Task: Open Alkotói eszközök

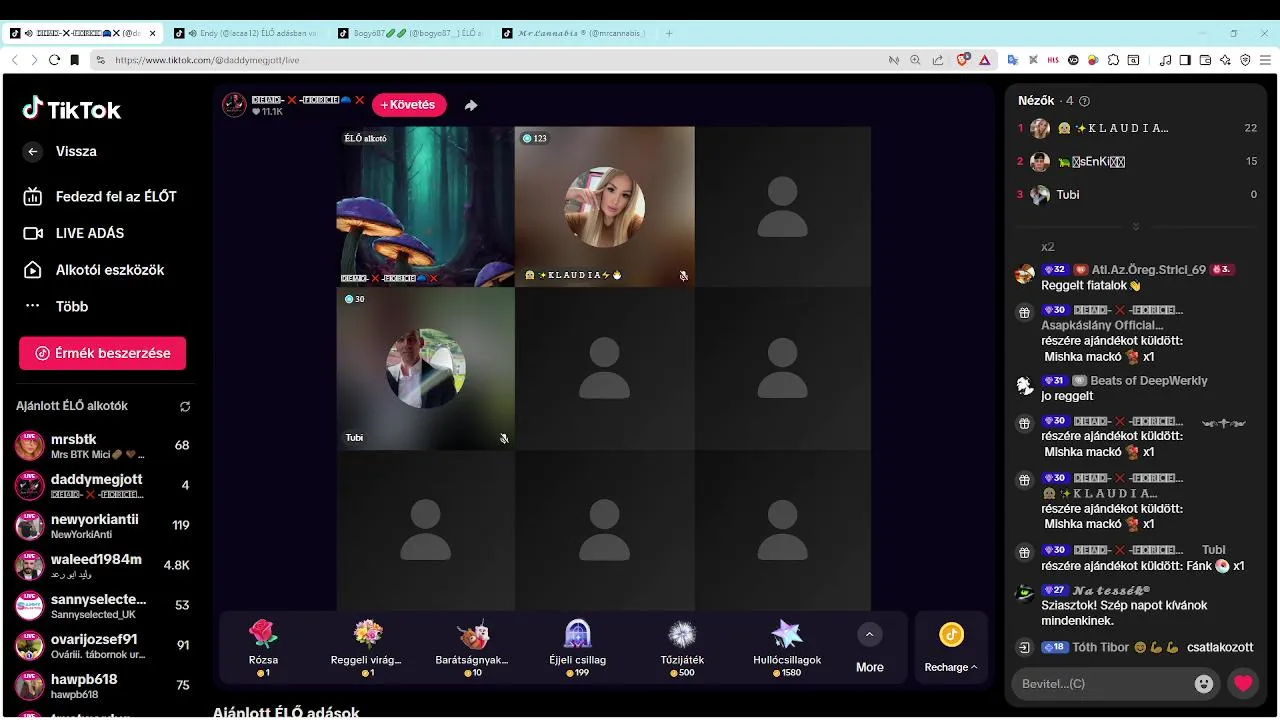Action: pos(94,270)
